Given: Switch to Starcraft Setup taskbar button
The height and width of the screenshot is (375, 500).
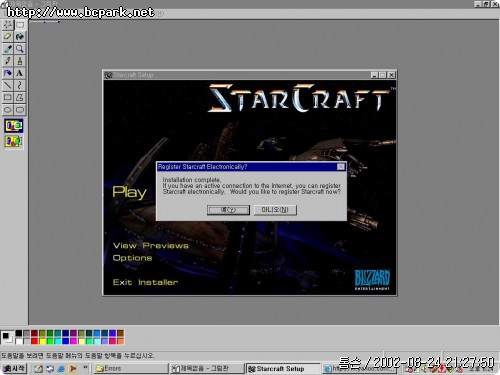Looking at the screenshot, I should [283, 369].
